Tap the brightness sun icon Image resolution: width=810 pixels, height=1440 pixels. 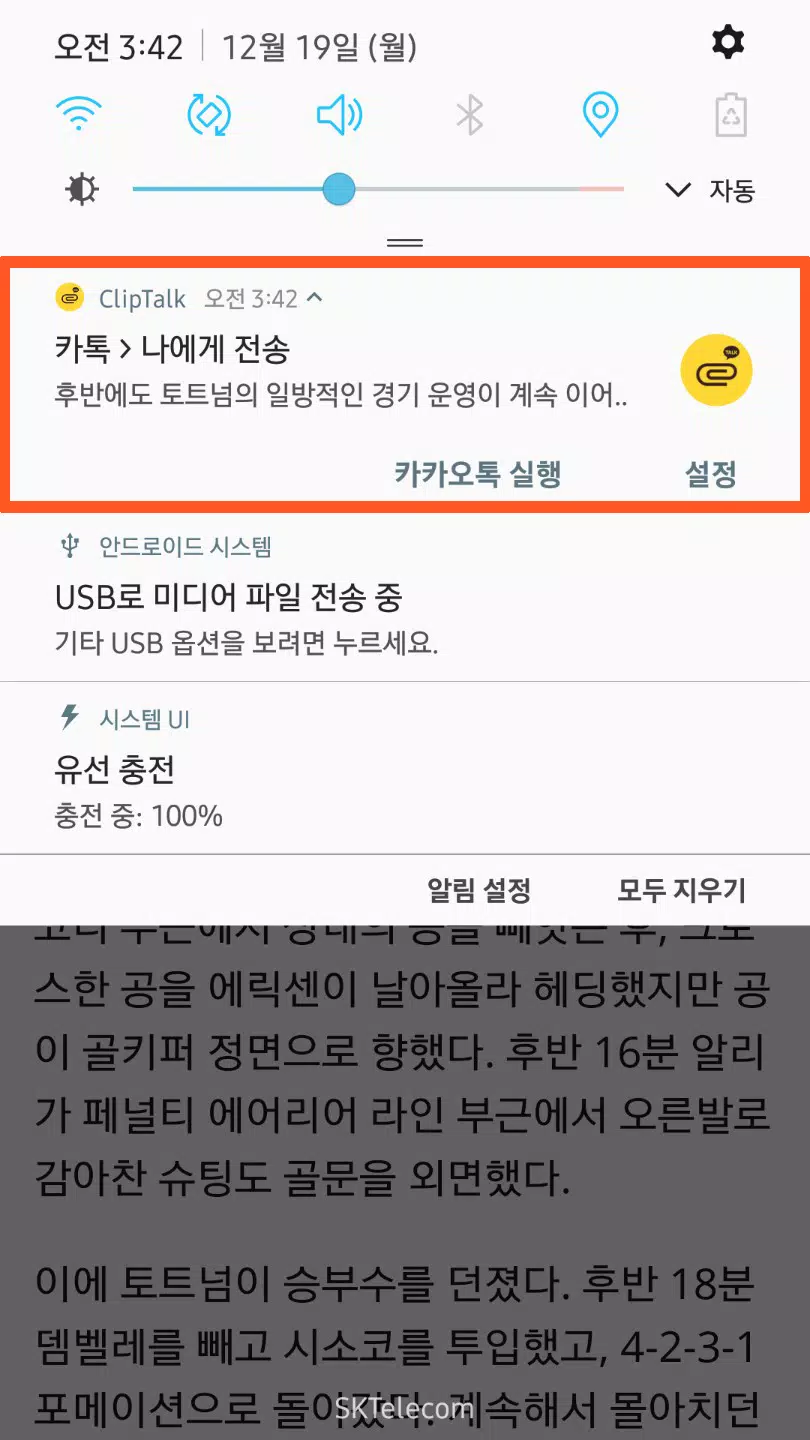82,189
